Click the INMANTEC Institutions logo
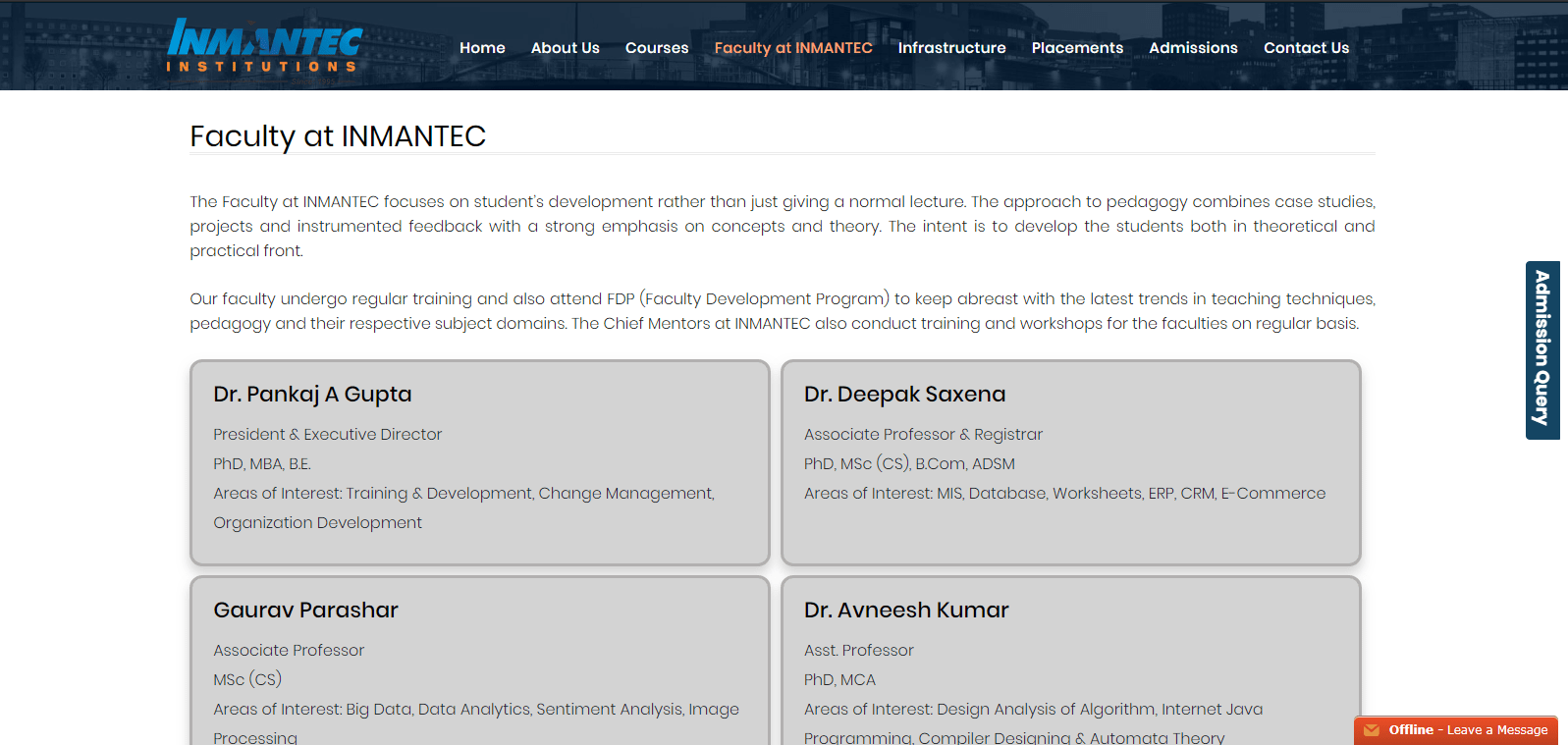The image size is (1568, 745). [x=264, y=45]
